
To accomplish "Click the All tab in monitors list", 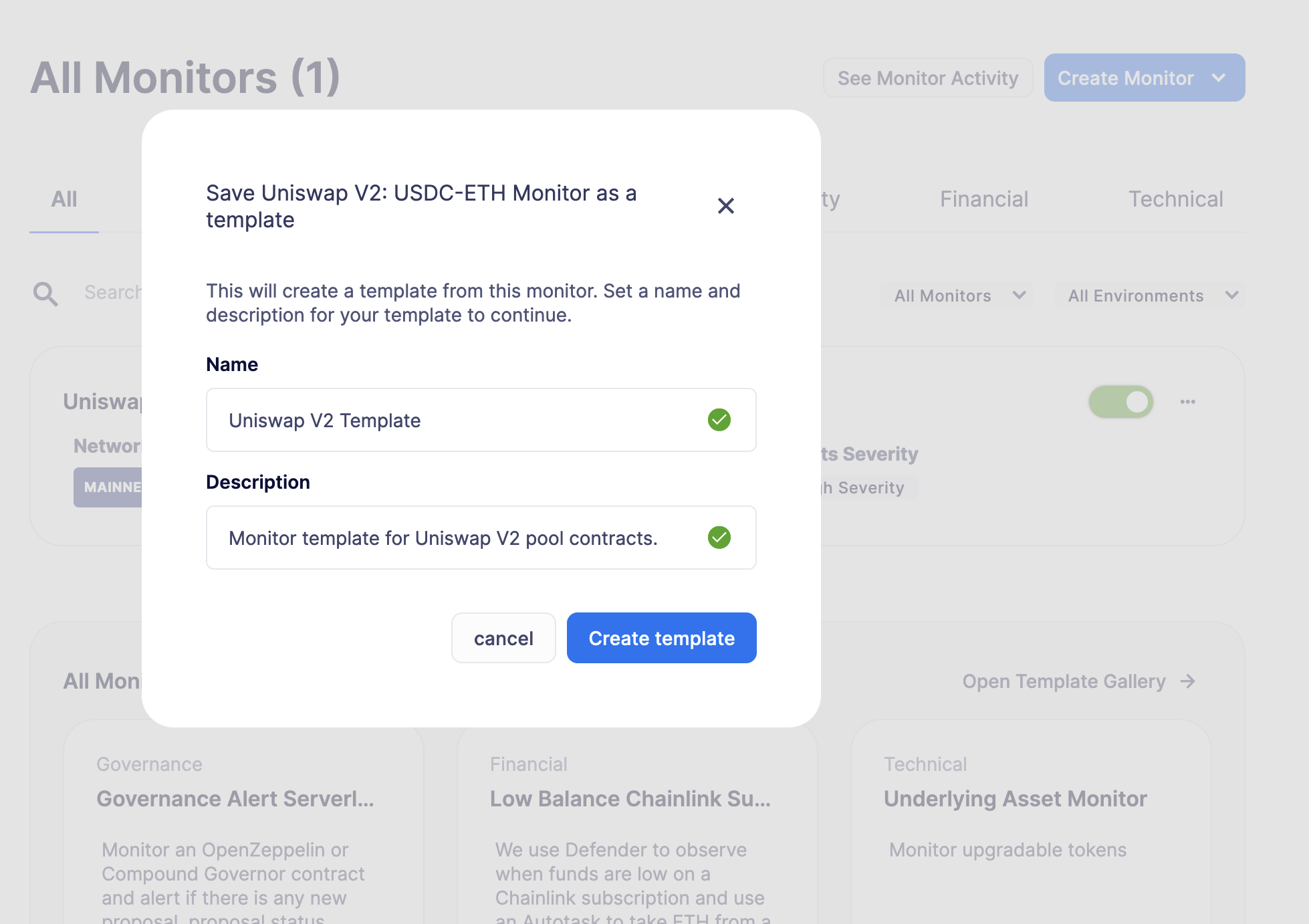I will click(x=64, y=199).
